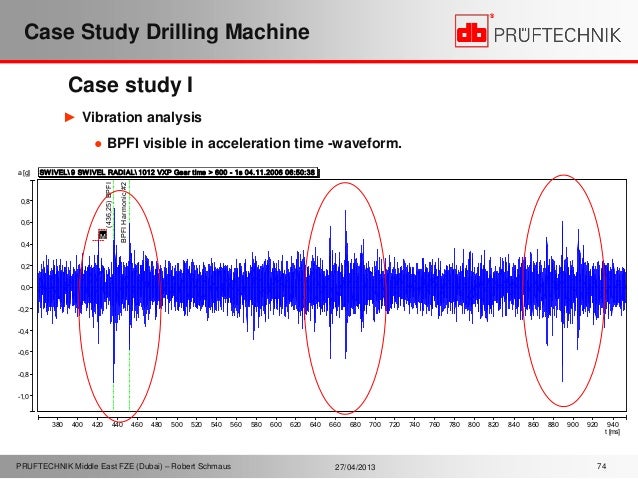This screenshot has height=479, width=638.
Task: Click the 720 tick on the time axis
Action: pos(395,424)
